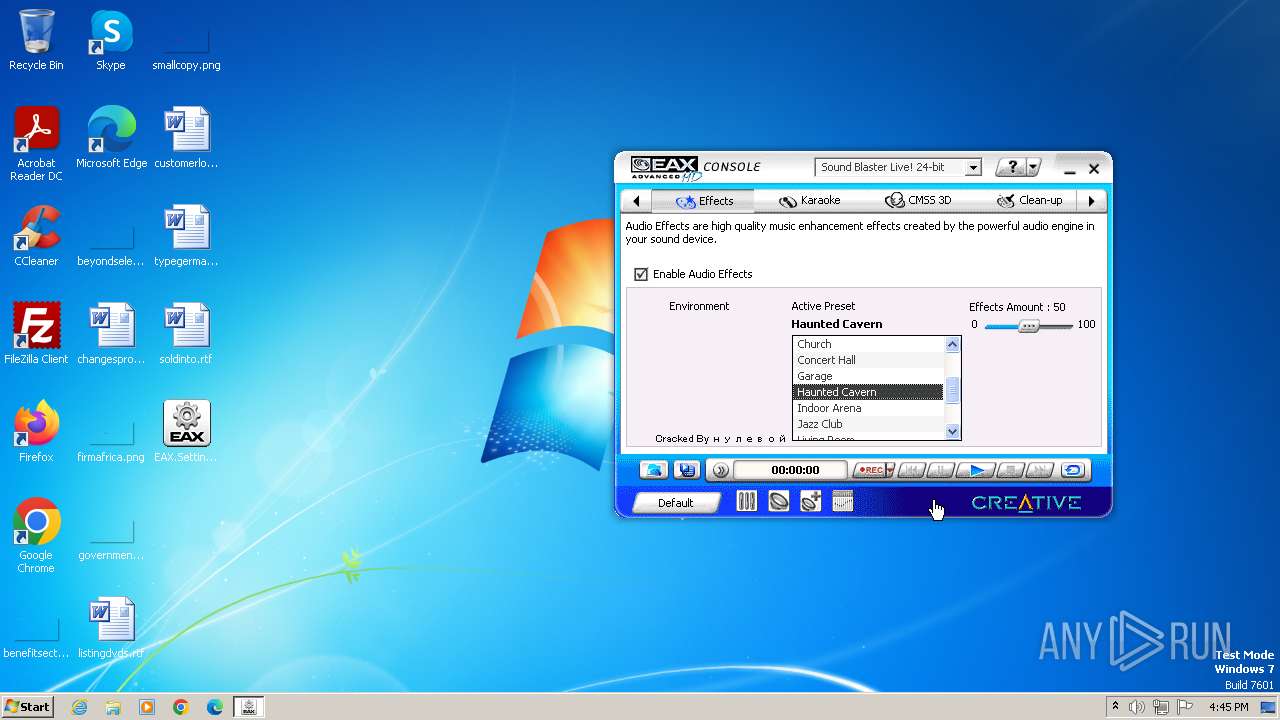The image size is (1280, 720).
Task: Expand the help button dropdown arrow
Action: 1034,167
